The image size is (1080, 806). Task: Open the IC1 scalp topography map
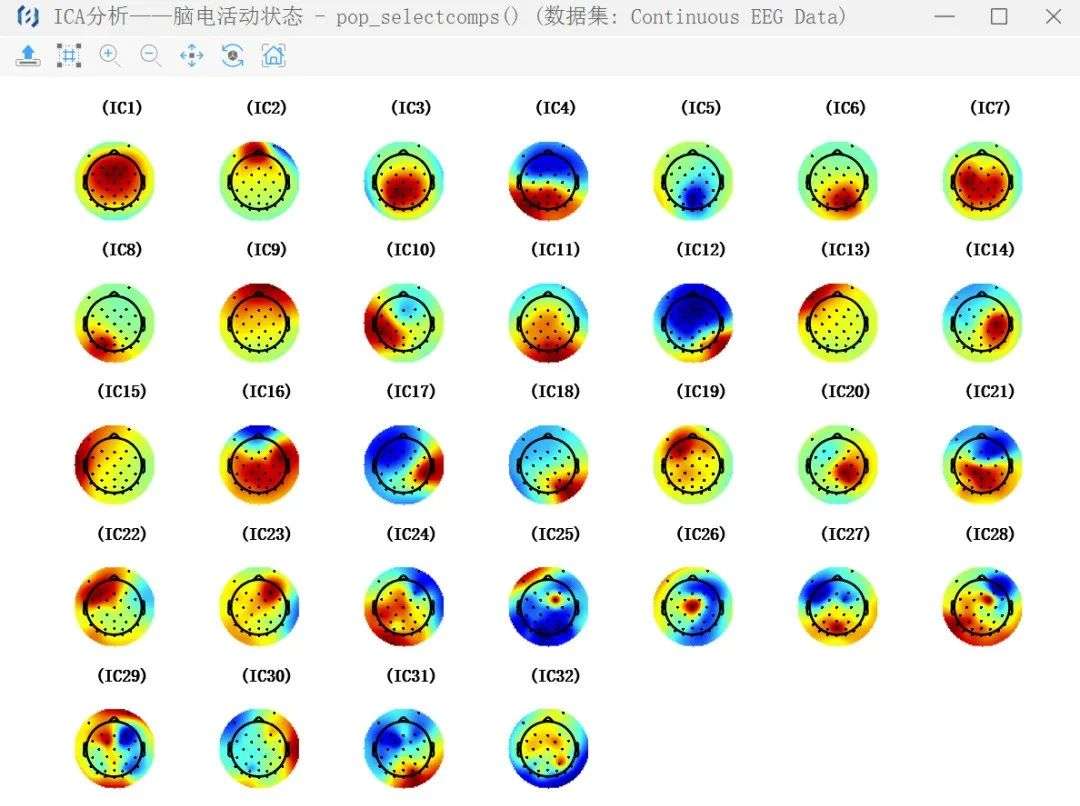pyautogui.click(x=114, y=181)
